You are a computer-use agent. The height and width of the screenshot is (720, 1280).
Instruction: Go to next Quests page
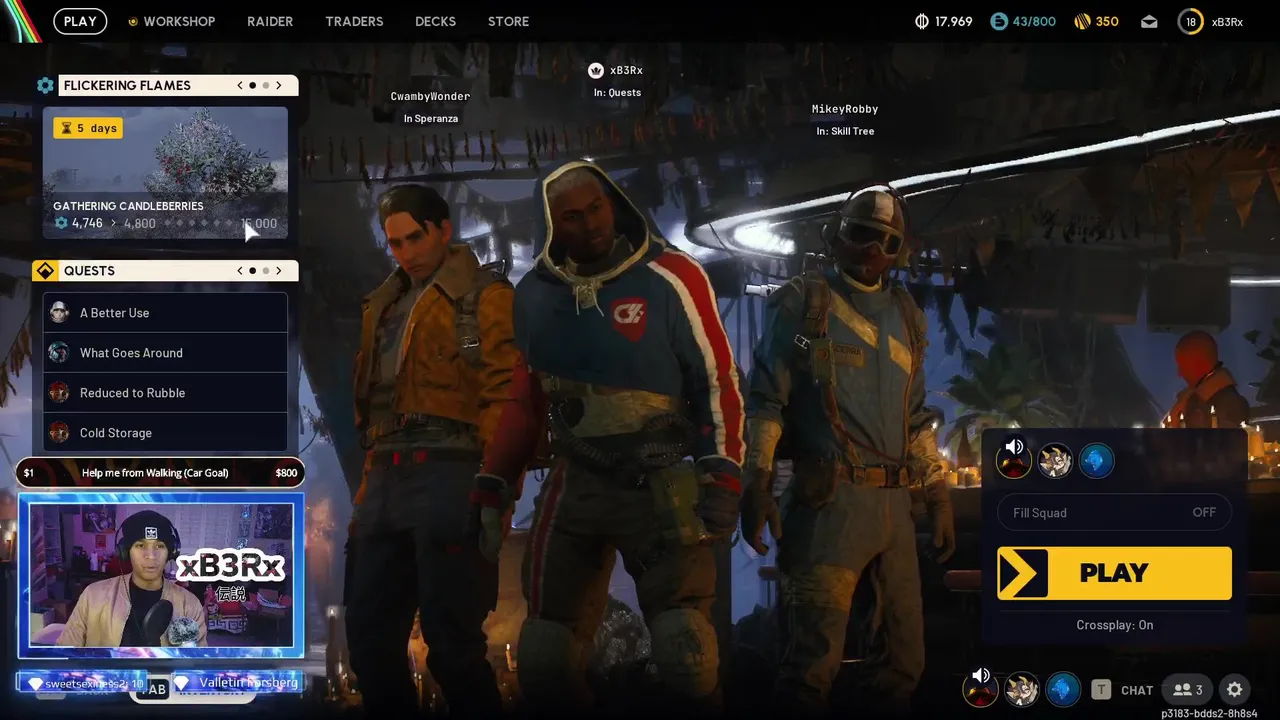coord(279,271)
